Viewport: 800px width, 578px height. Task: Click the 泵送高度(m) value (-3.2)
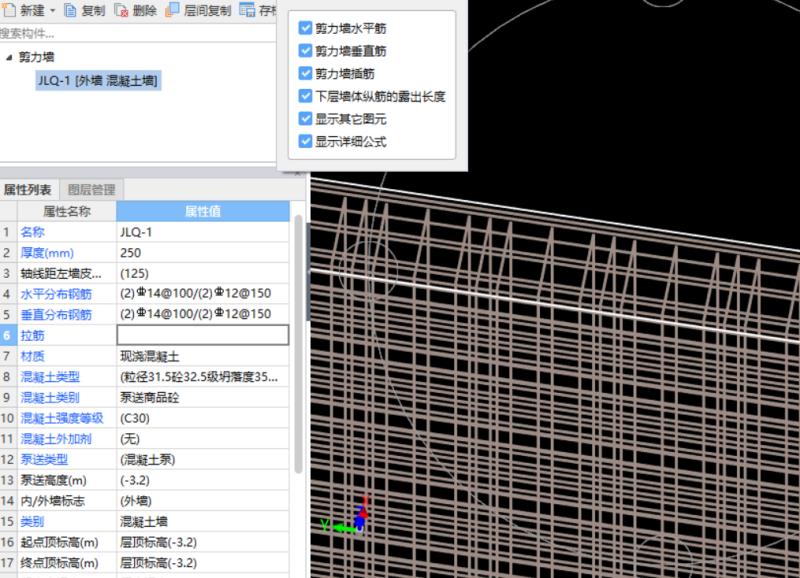(x=203, y=480)
